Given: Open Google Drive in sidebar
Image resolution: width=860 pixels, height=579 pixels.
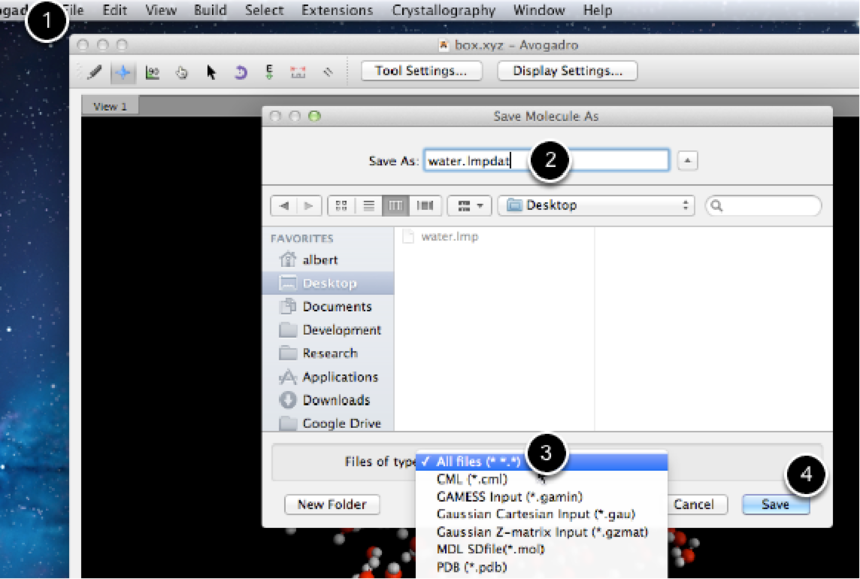Looking at the screenshot, I should click(x=327, y=423).
